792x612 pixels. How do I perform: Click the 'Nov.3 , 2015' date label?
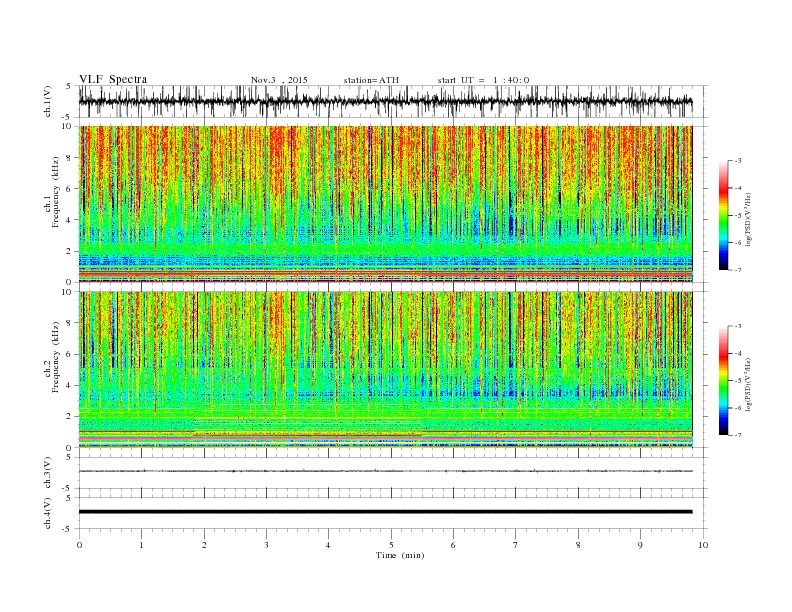279,80
